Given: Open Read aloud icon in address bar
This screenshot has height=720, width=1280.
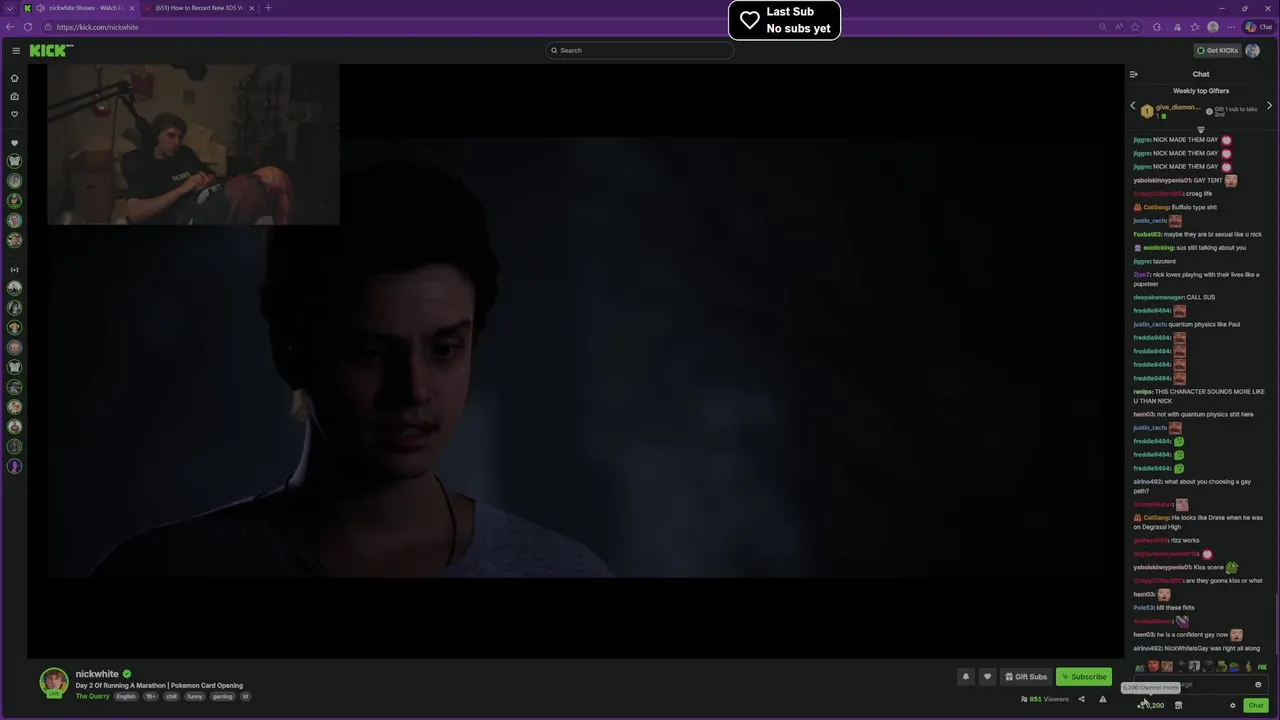Looking at the screenshot, I should tap(1118, 27).
